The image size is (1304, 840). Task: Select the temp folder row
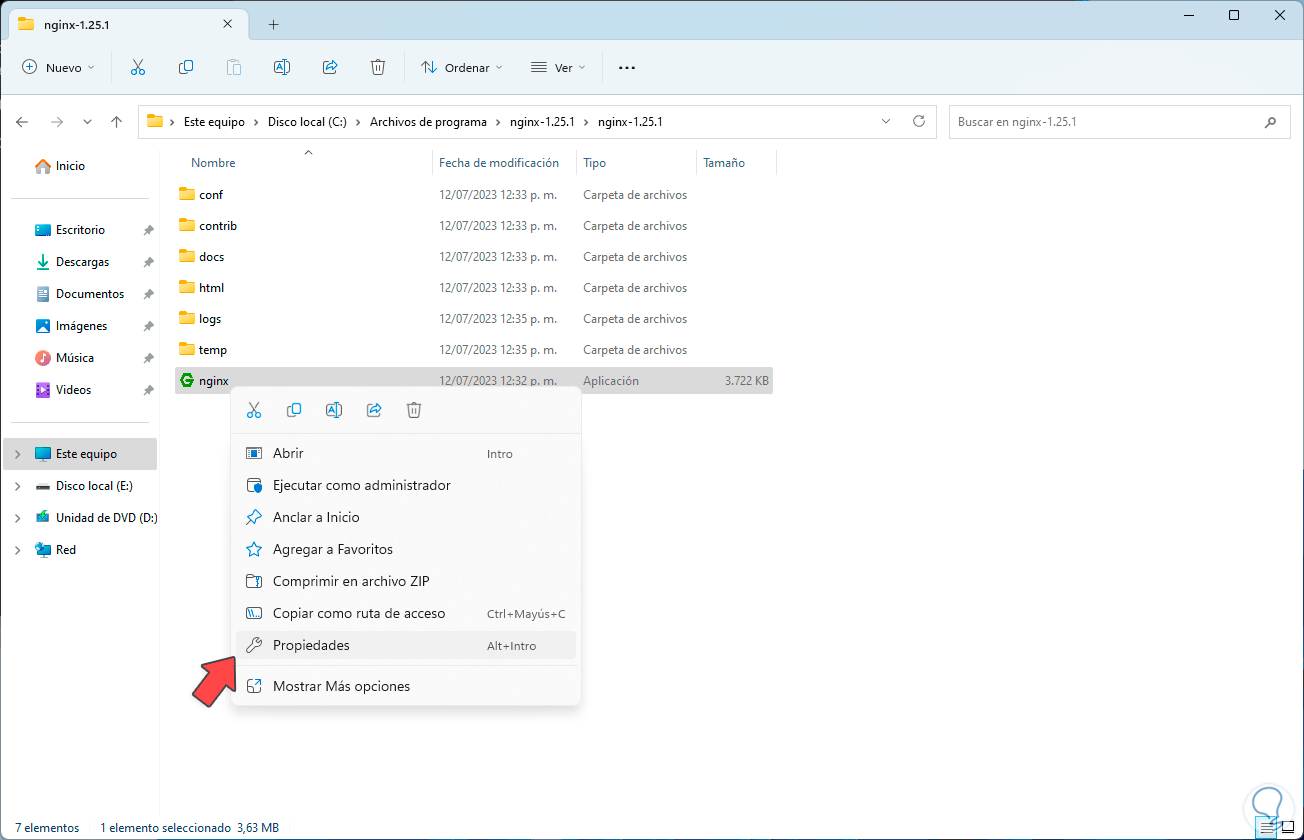pyautogui.click(x=474, y=350)
